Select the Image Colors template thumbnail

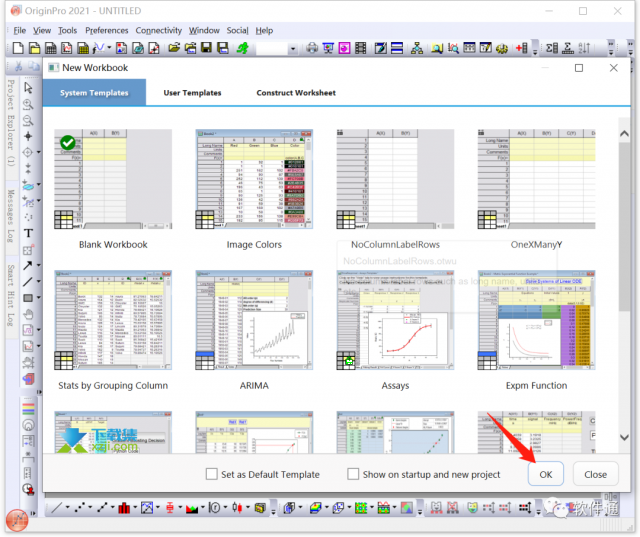click(x=254, y=180)
